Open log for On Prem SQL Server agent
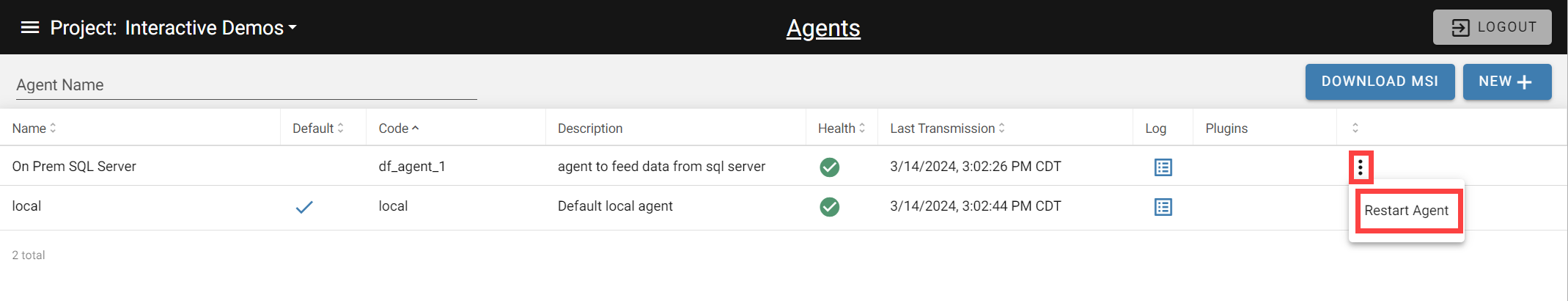1568x301 pixels. click(x=1163, y=167)
